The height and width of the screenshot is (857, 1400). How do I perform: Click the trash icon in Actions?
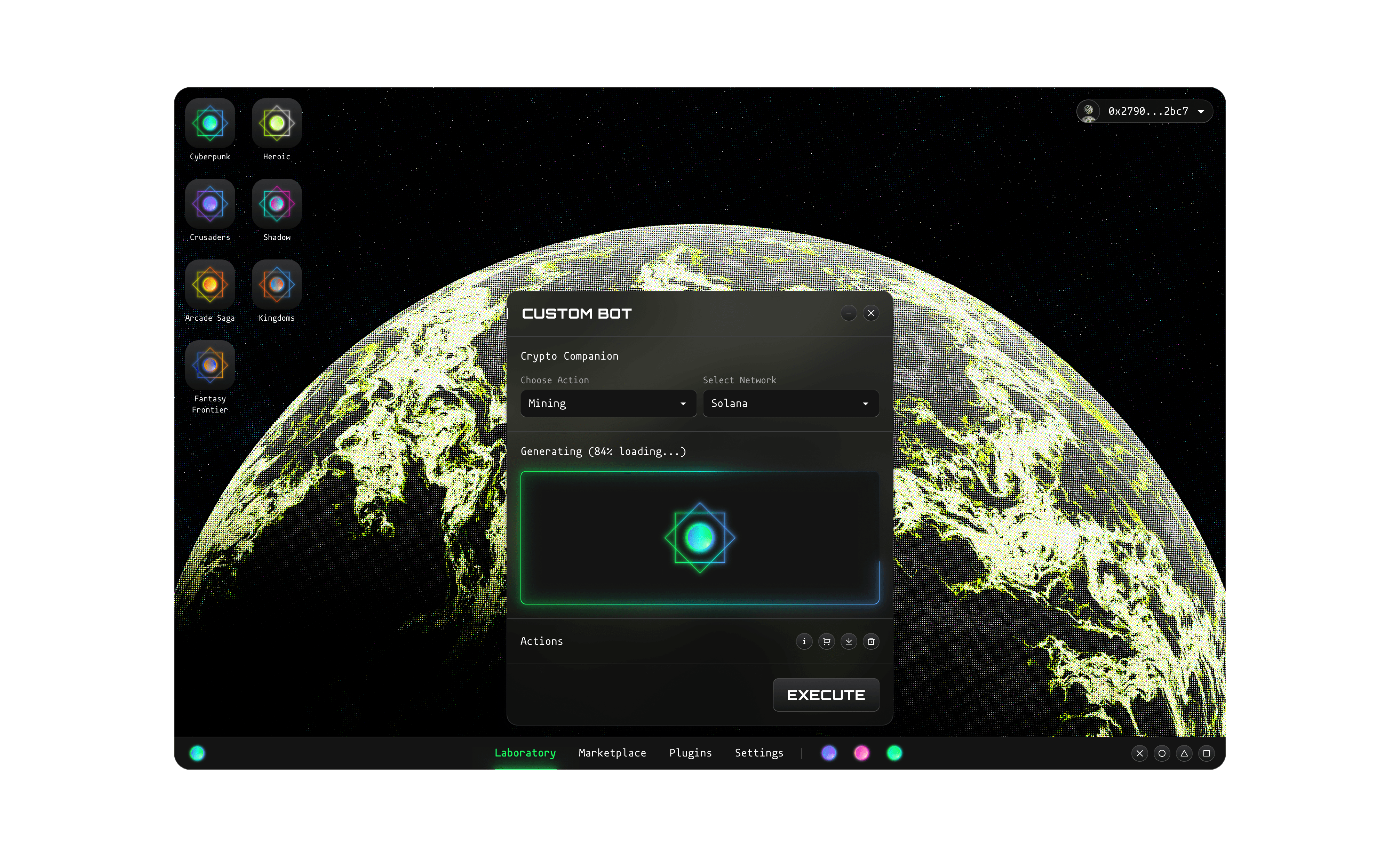tap(871, 641)
